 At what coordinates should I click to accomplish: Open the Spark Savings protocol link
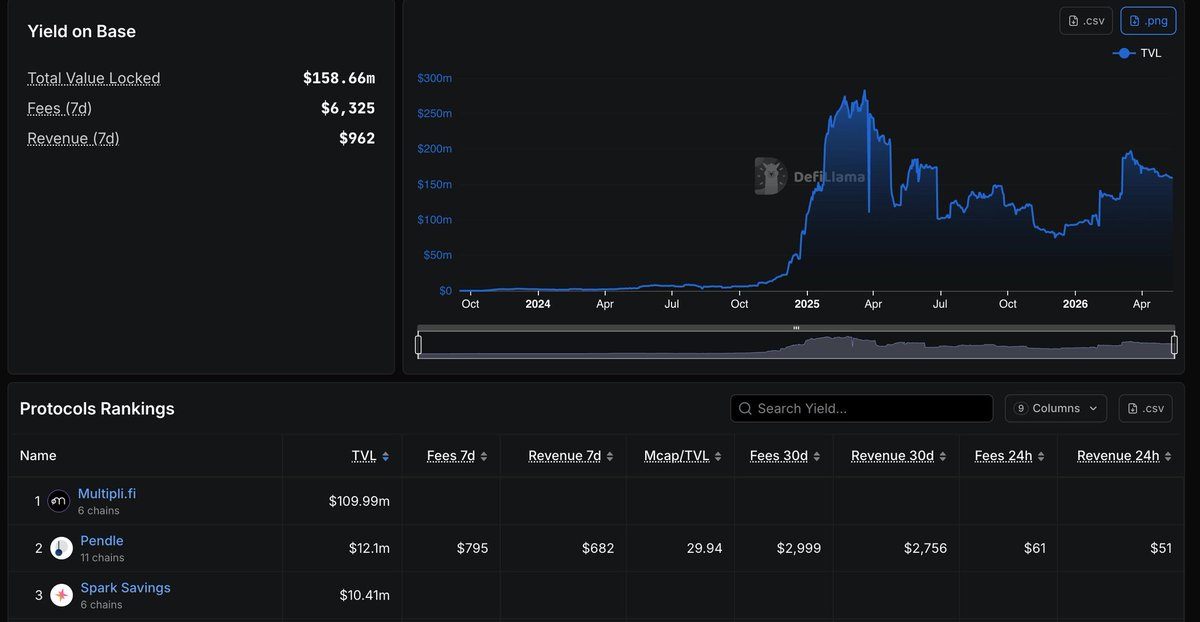[126, 588]
